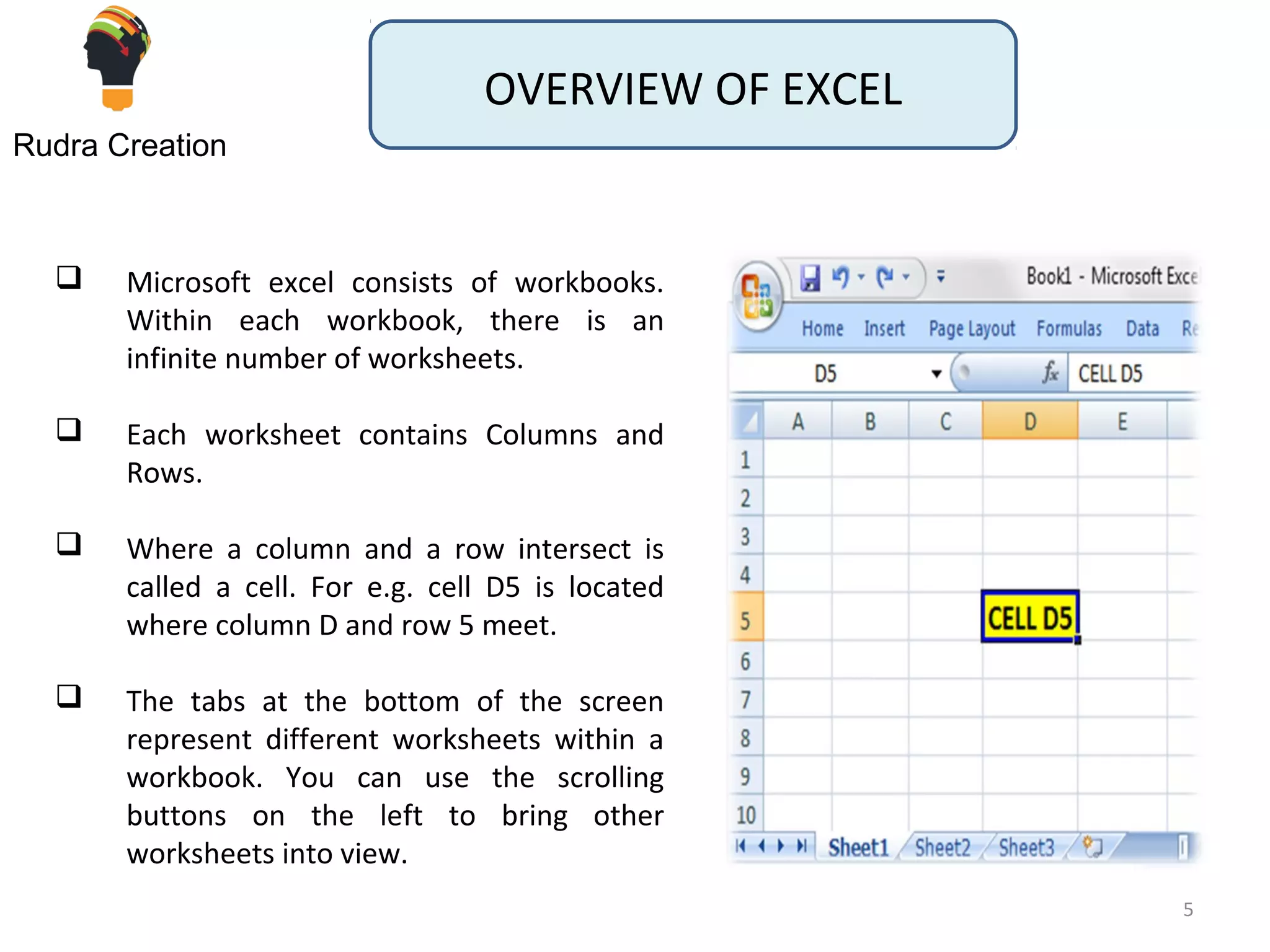Select row 6 header
This screenshot has height=952, width=1270.
pos(747,661)
